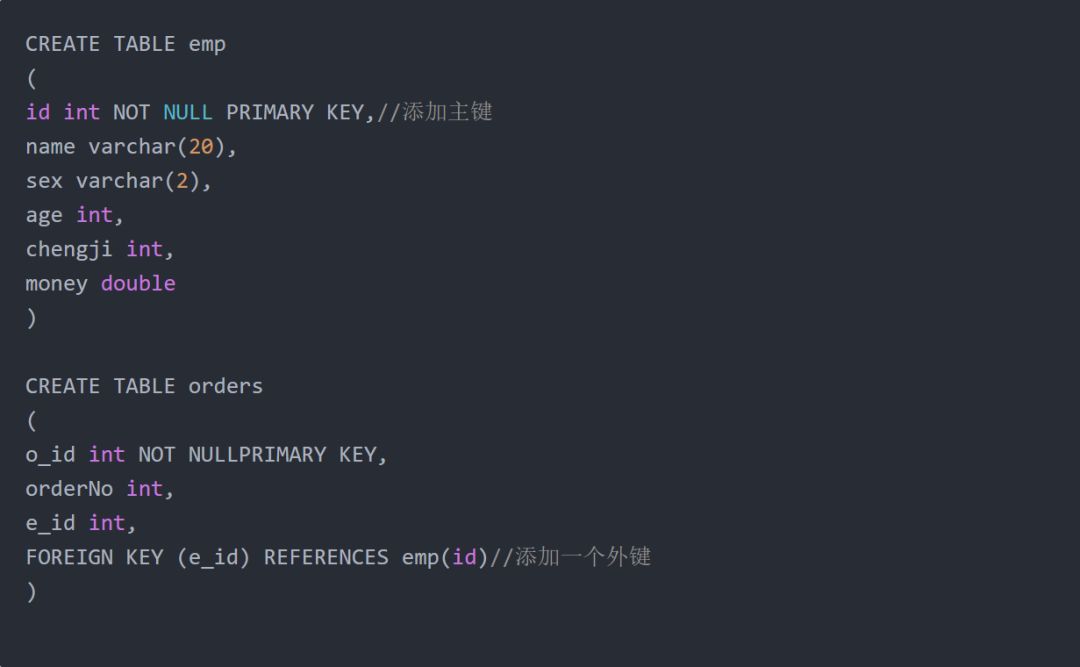Click the "NULLPRIMARY" text in the orders table

coord(257,455)
